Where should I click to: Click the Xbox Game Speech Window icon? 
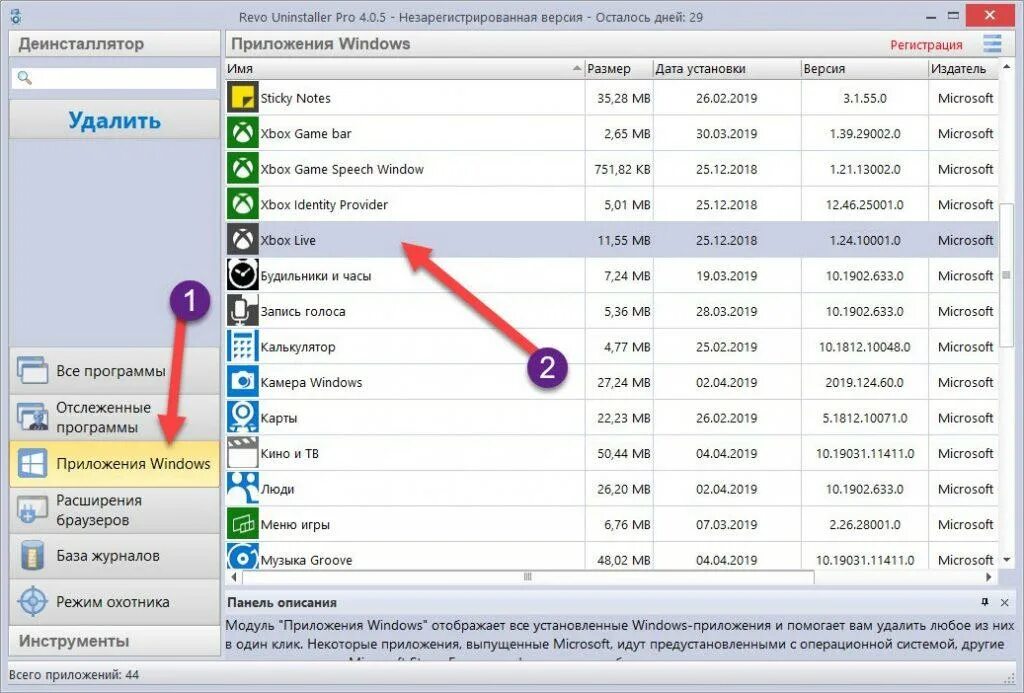point(242,169)
